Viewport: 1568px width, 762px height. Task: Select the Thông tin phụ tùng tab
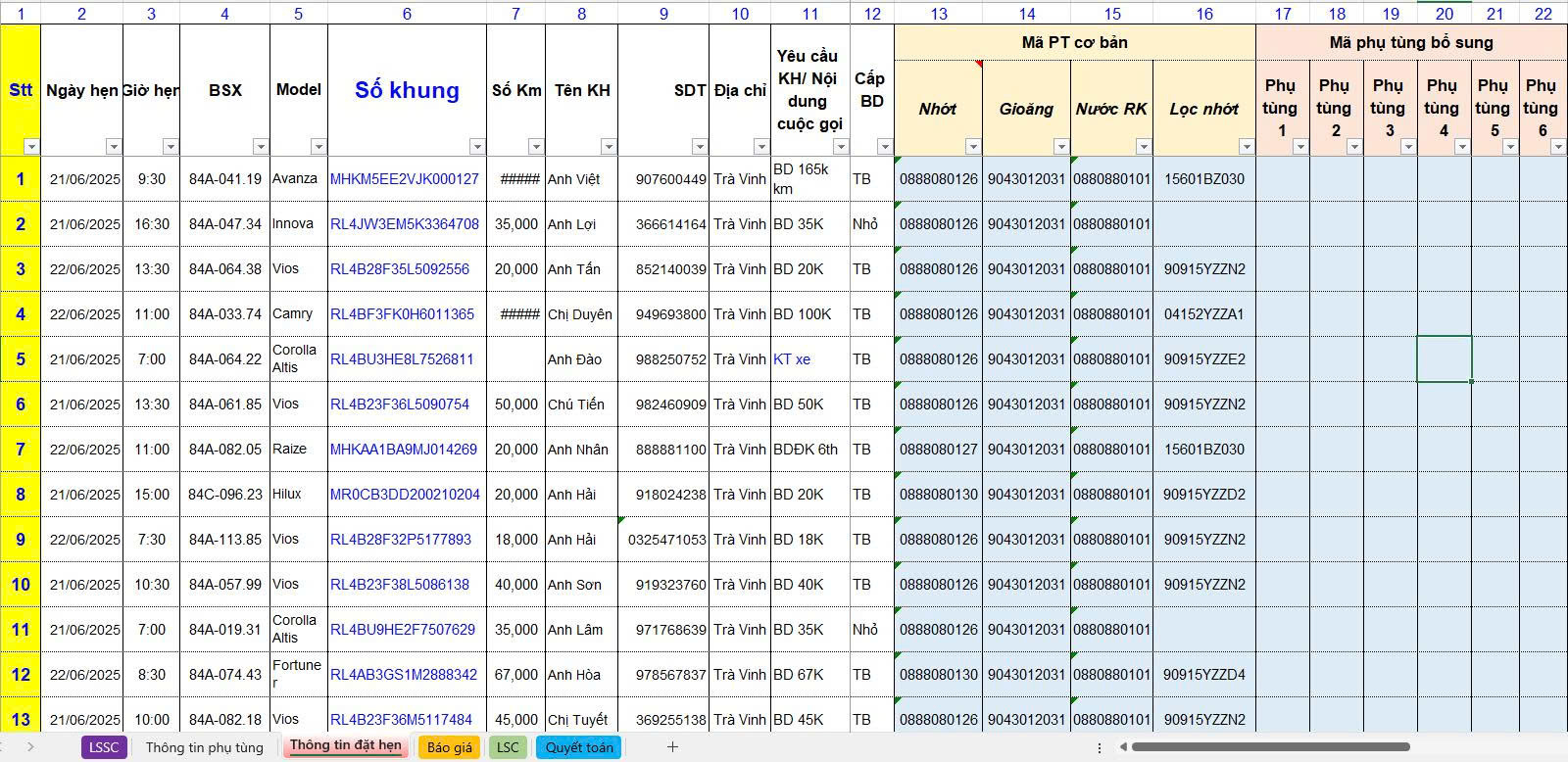(x=204, y=747)
